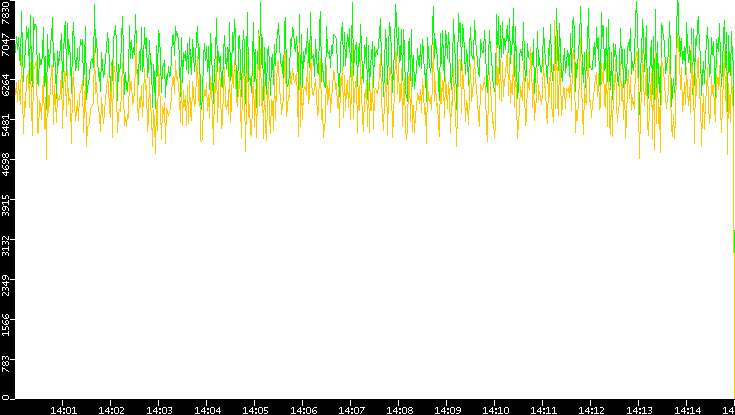The image size is (735, 415).
Task: Click the 3915 y-axis value
Action: (x=6, y=204)
